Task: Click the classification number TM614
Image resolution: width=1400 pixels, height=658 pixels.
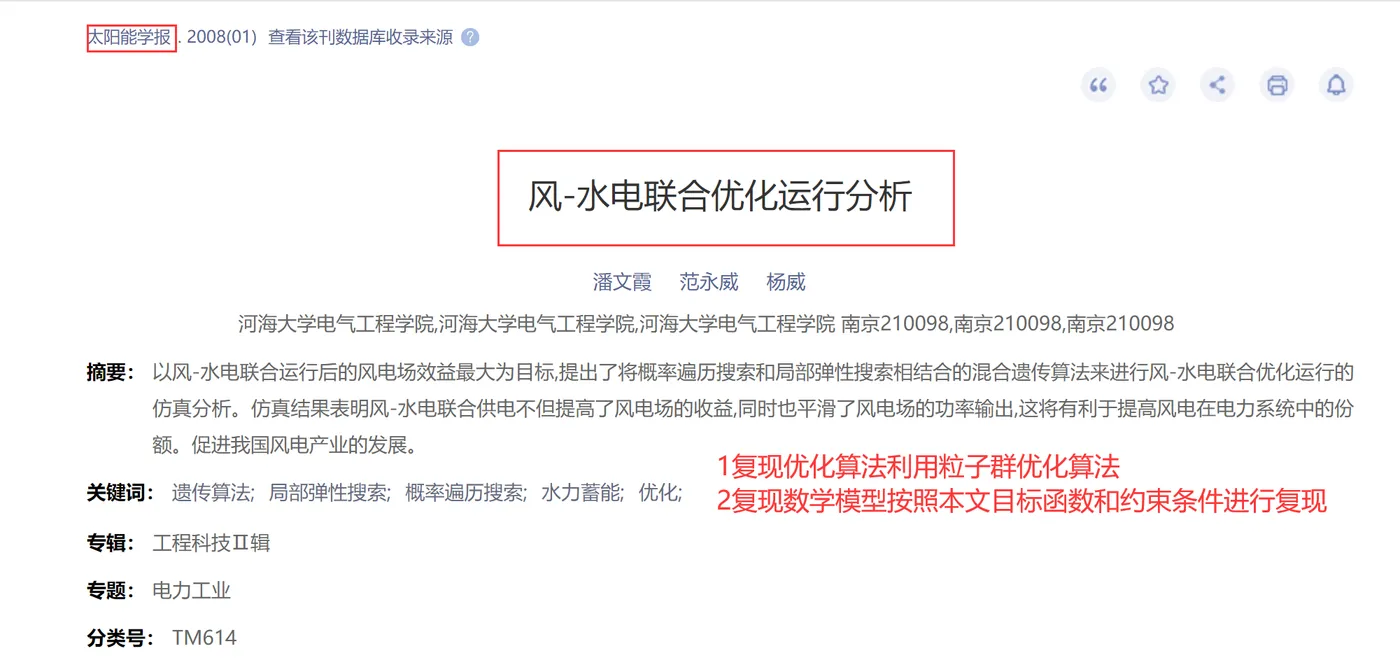Action: point(204,637)
